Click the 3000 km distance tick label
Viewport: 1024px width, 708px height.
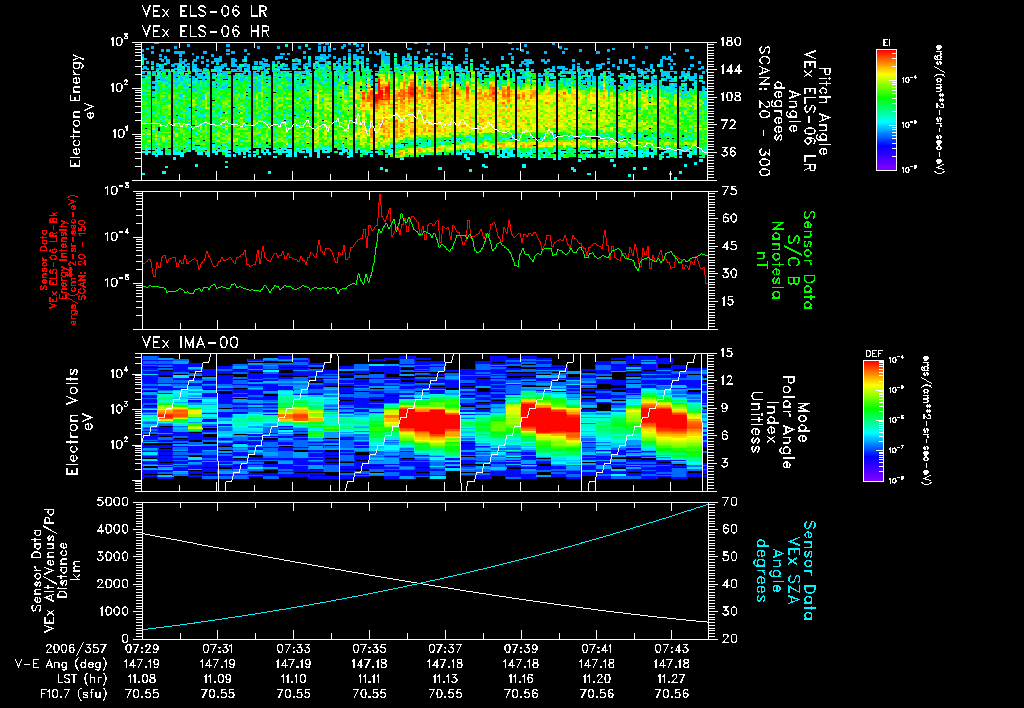(113, 556)
